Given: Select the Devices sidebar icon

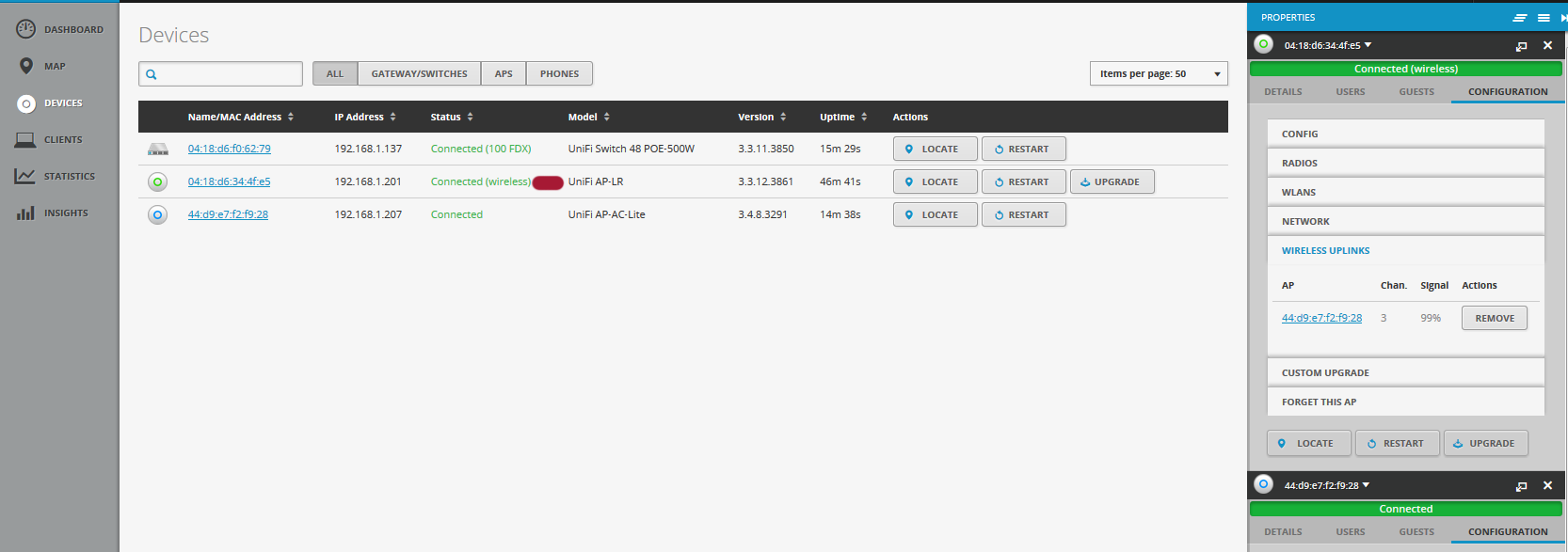Looking at the screenshot, I should (x=26, y=103).
